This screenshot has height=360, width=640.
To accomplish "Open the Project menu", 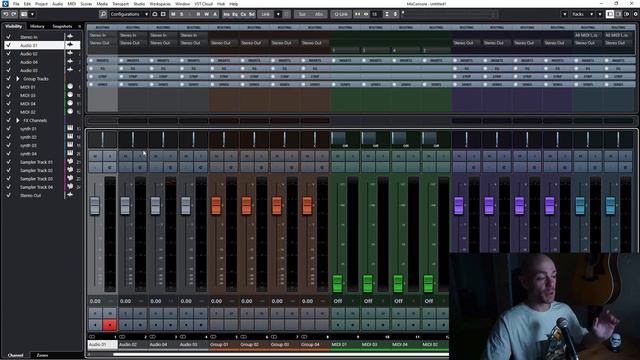I will click(41, 4).
